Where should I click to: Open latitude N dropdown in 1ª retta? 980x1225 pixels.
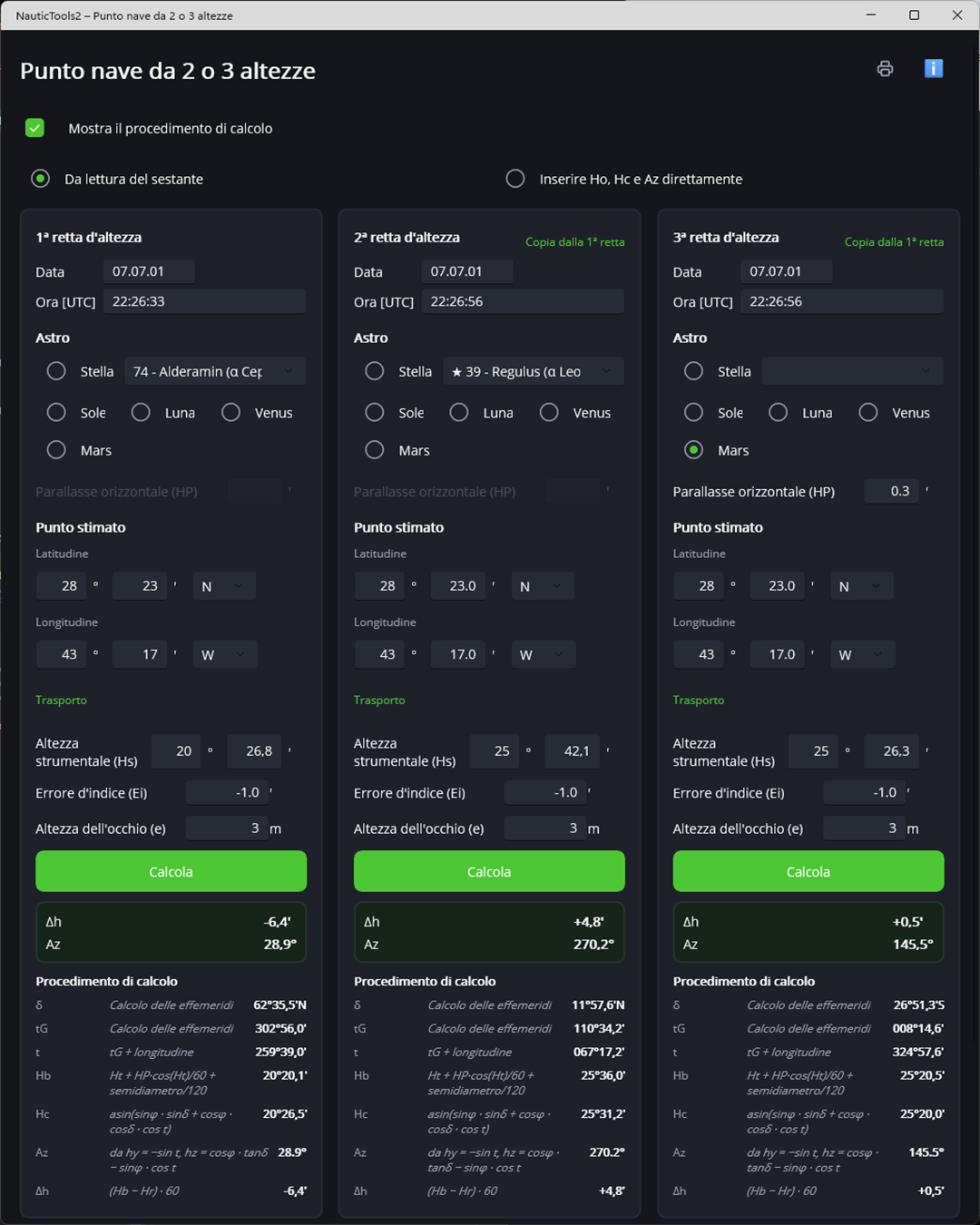[224, 586]
